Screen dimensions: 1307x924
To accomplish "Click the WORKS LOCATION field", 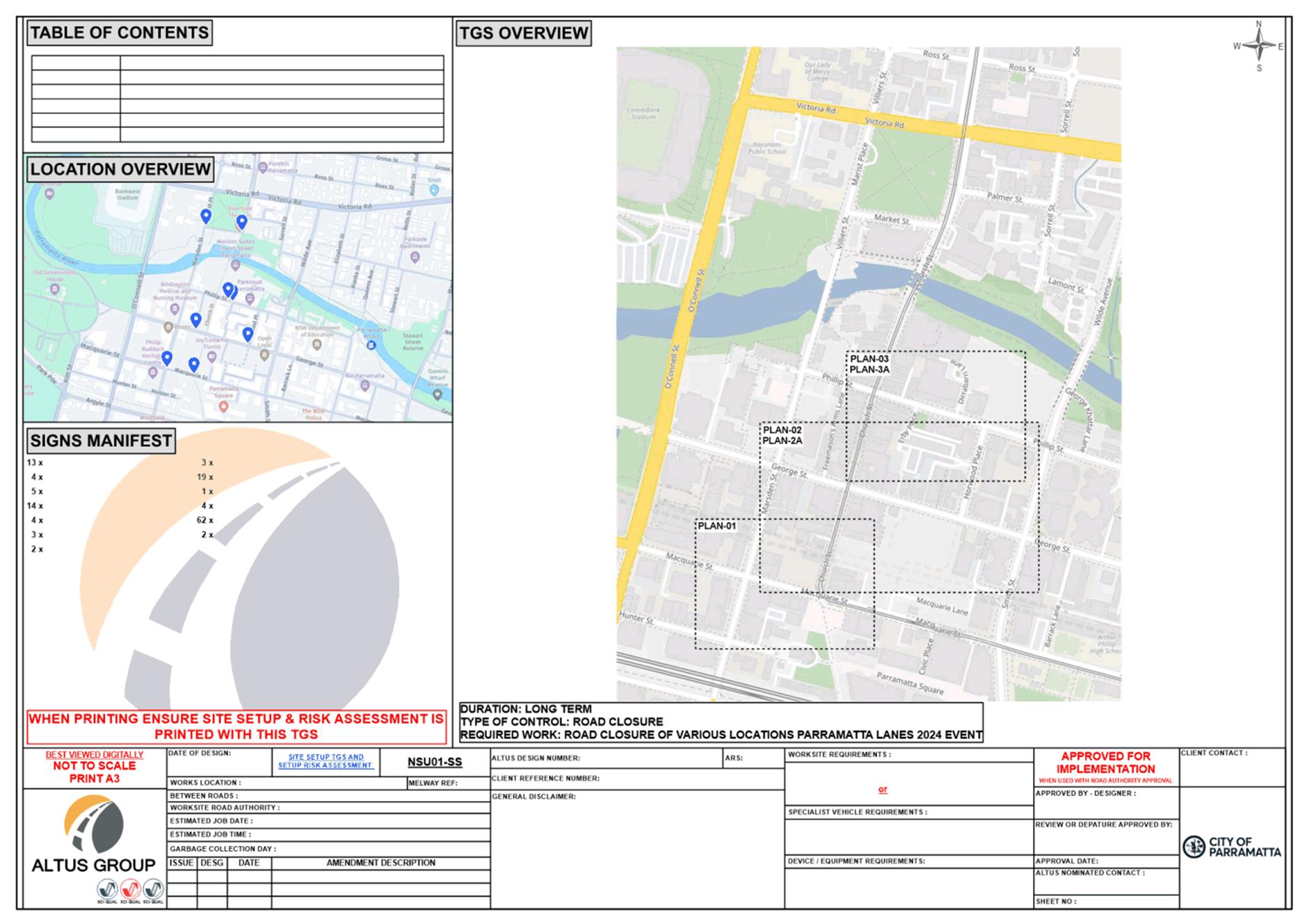I will click(287, 783).
